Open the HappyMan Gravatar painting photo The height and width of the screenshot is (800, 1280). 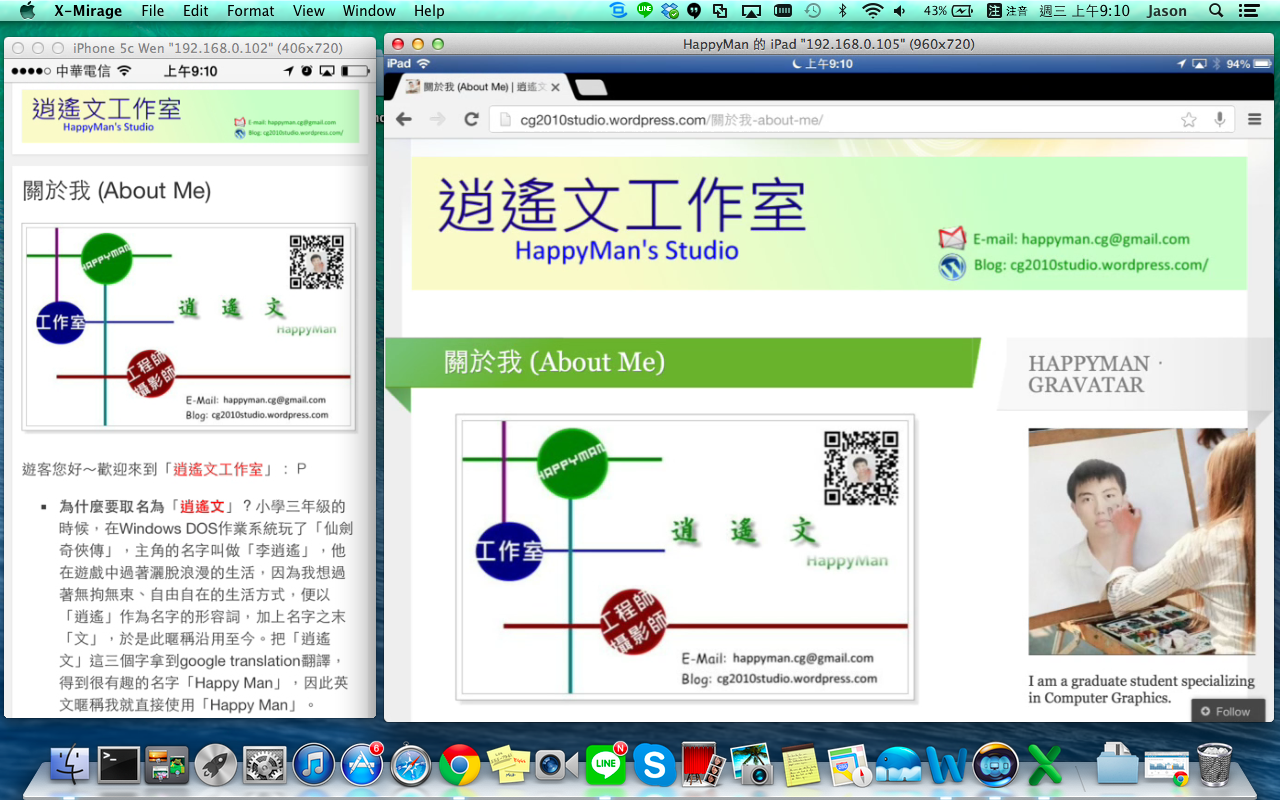pos(1141,541)
